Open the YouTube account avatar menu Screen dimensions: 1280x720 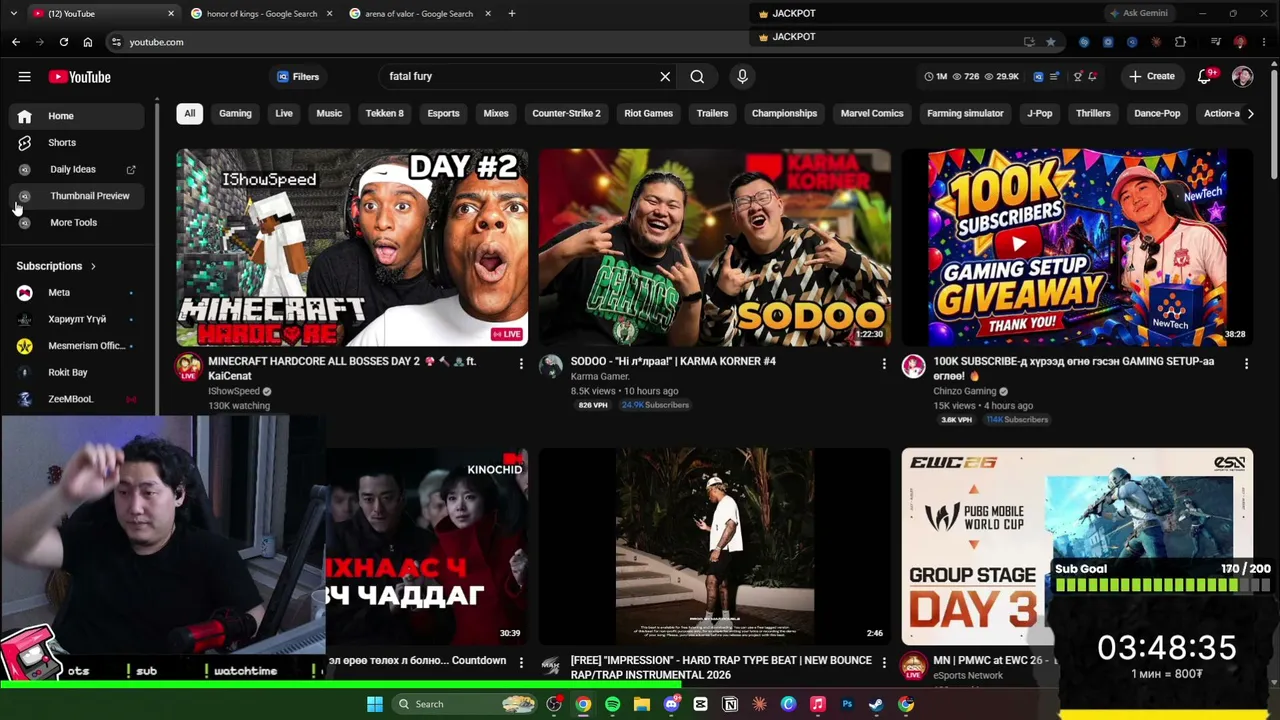pyautogui.click(x=1242, y=77)
